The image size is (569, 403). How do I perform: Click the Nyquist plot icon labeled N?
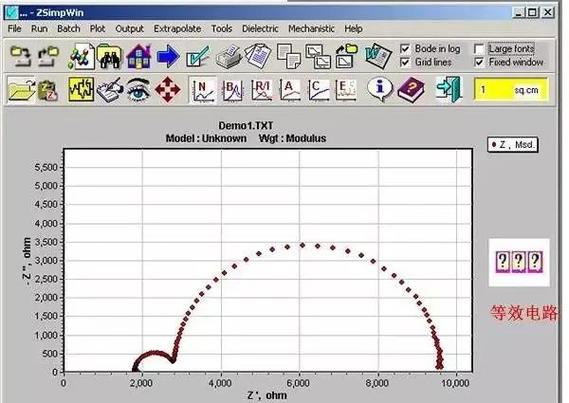(202, 90)
